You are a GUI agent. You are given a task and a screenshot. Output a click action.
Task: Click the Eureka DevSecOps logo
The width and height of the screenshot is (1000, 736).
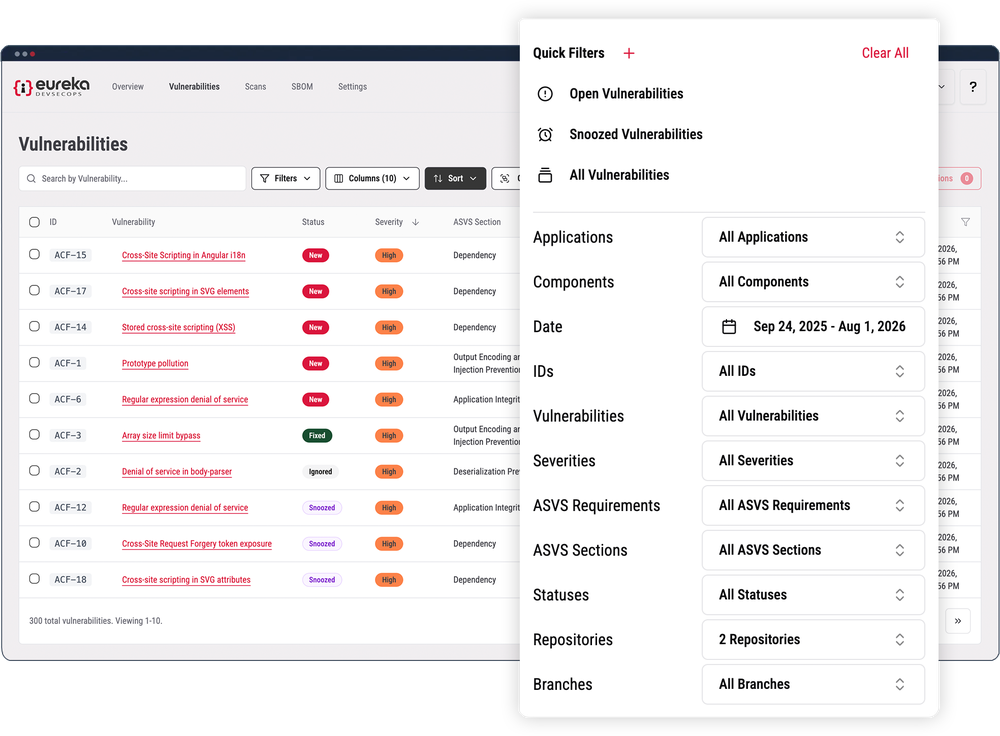point(52,87)
